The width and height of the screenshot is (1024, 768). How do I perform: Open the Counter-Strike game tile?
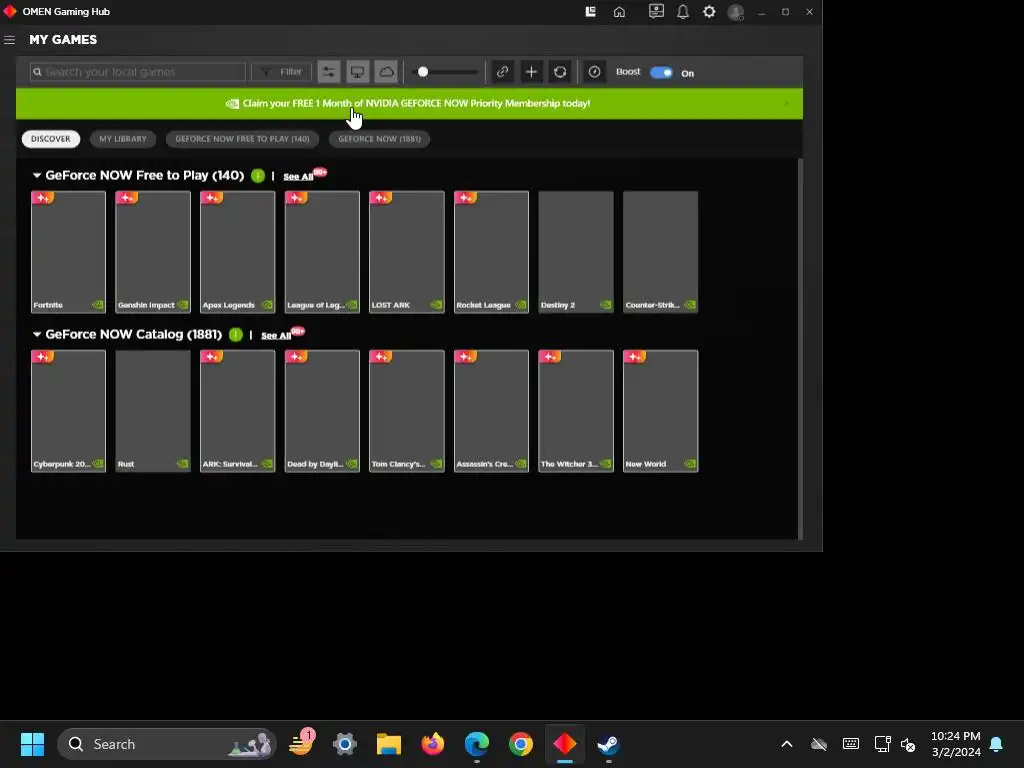tap(660, 252)
